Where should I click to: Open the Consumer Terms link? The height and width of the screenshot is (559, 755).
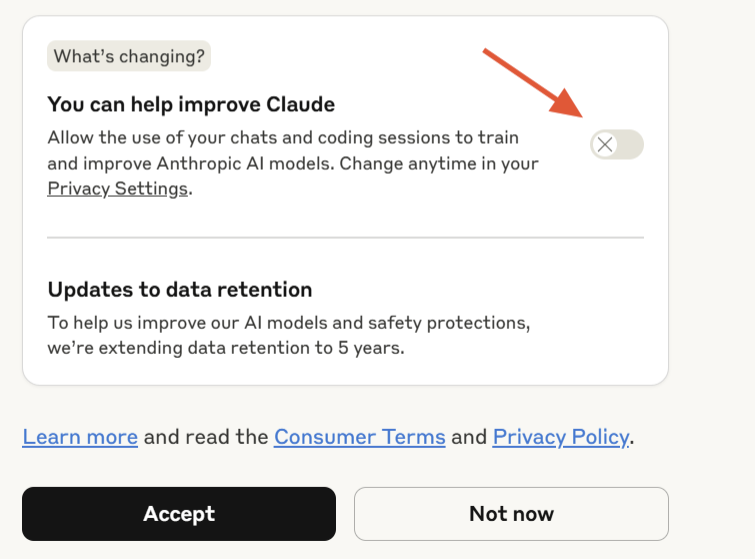(359, 437)
